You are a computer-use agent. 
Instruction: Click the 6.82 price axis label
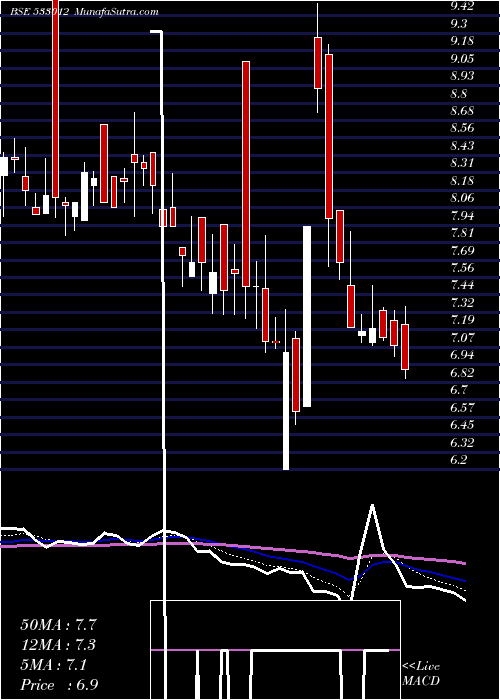tap(462, 372)
